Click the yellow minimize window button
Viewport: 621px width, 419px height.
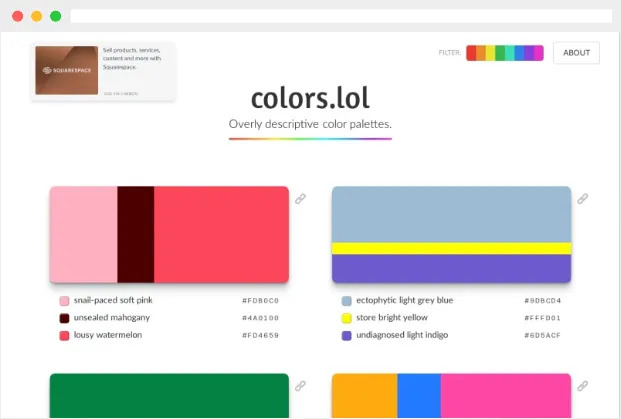click(36, 16)
